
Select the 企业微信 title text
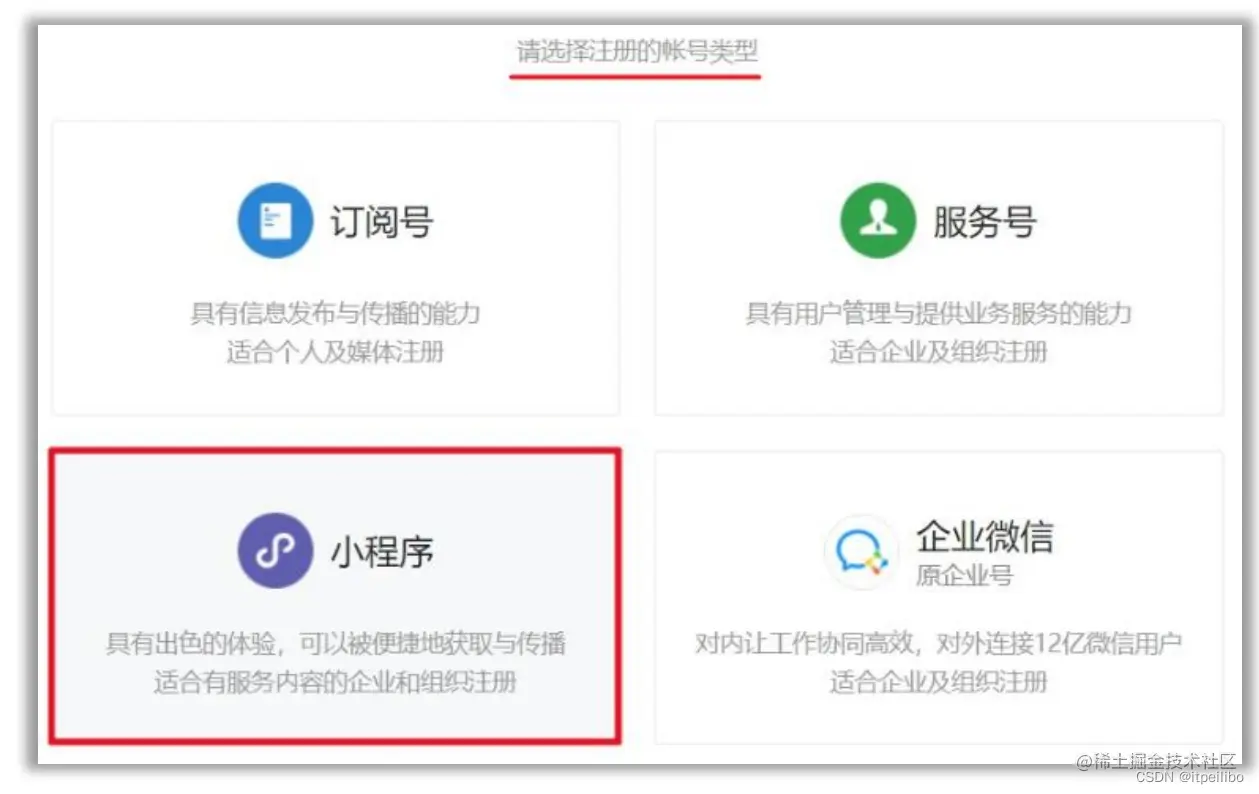(x=985, y=537)
